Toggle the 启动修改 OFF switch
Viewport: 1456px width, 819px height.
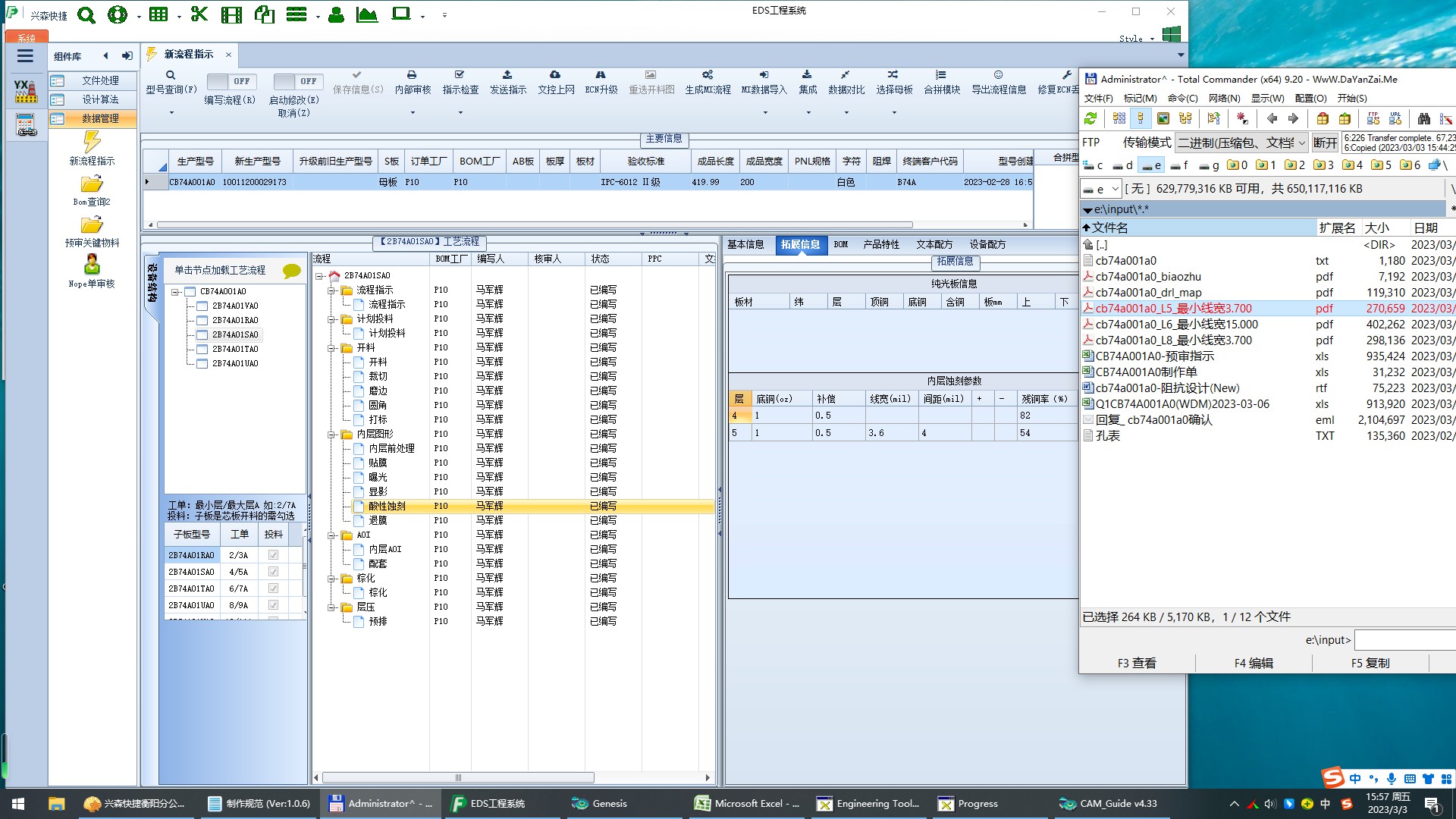tap(298, 81)
